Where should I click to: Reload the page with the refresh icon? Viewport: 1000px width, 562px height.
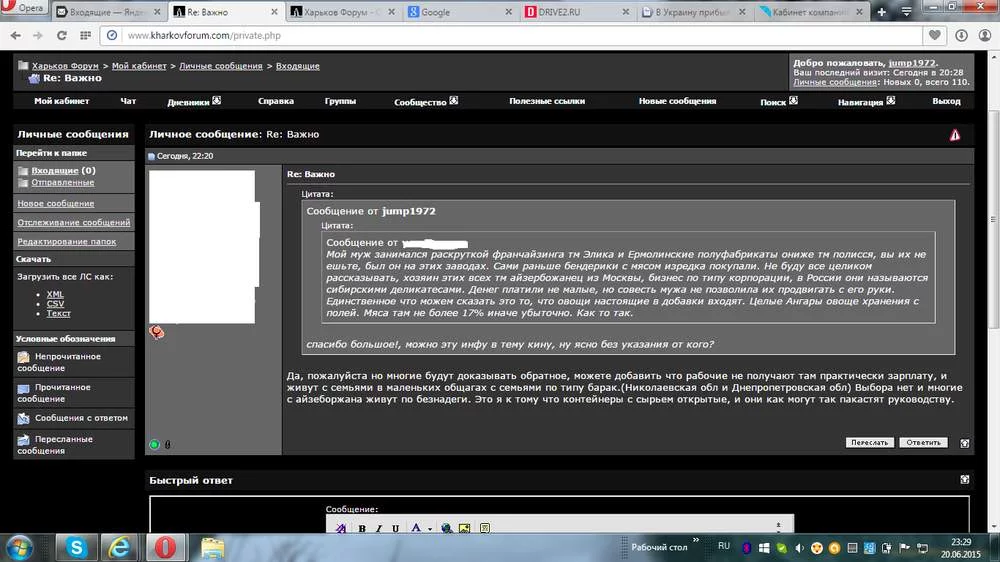pos(62,36)
